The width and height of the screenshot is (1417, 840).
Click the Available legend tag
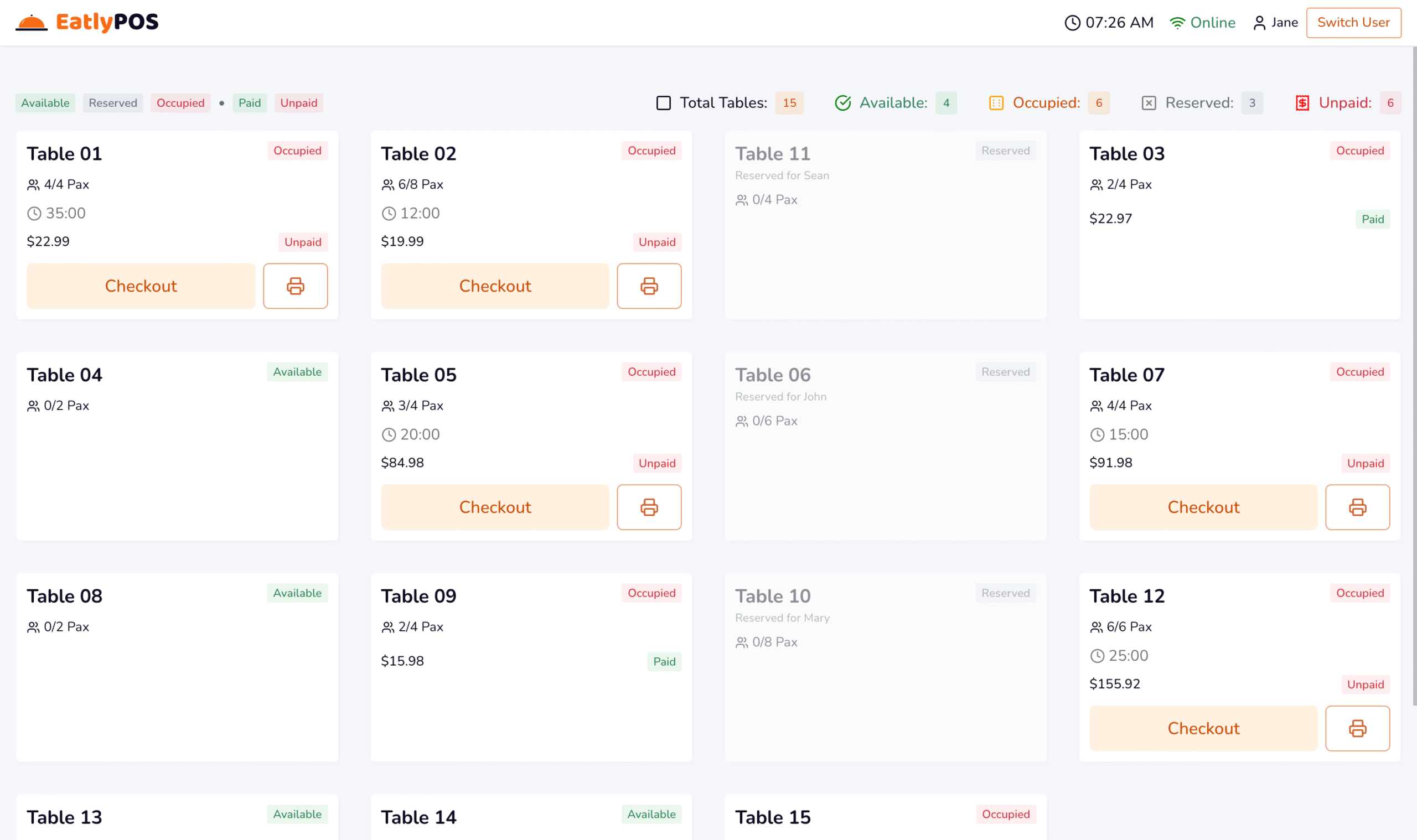pos(45,103)
